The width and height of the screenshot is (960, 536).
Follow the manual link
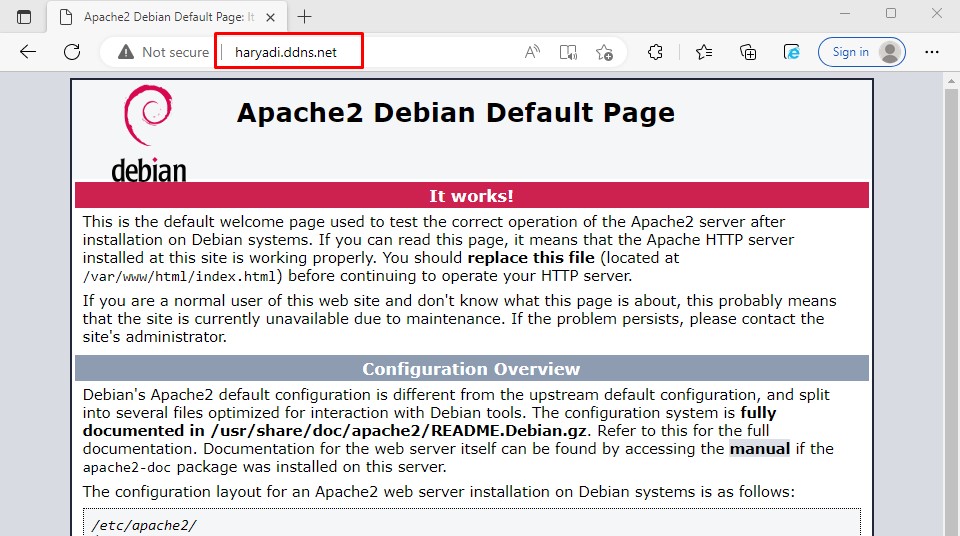point(759,449)
